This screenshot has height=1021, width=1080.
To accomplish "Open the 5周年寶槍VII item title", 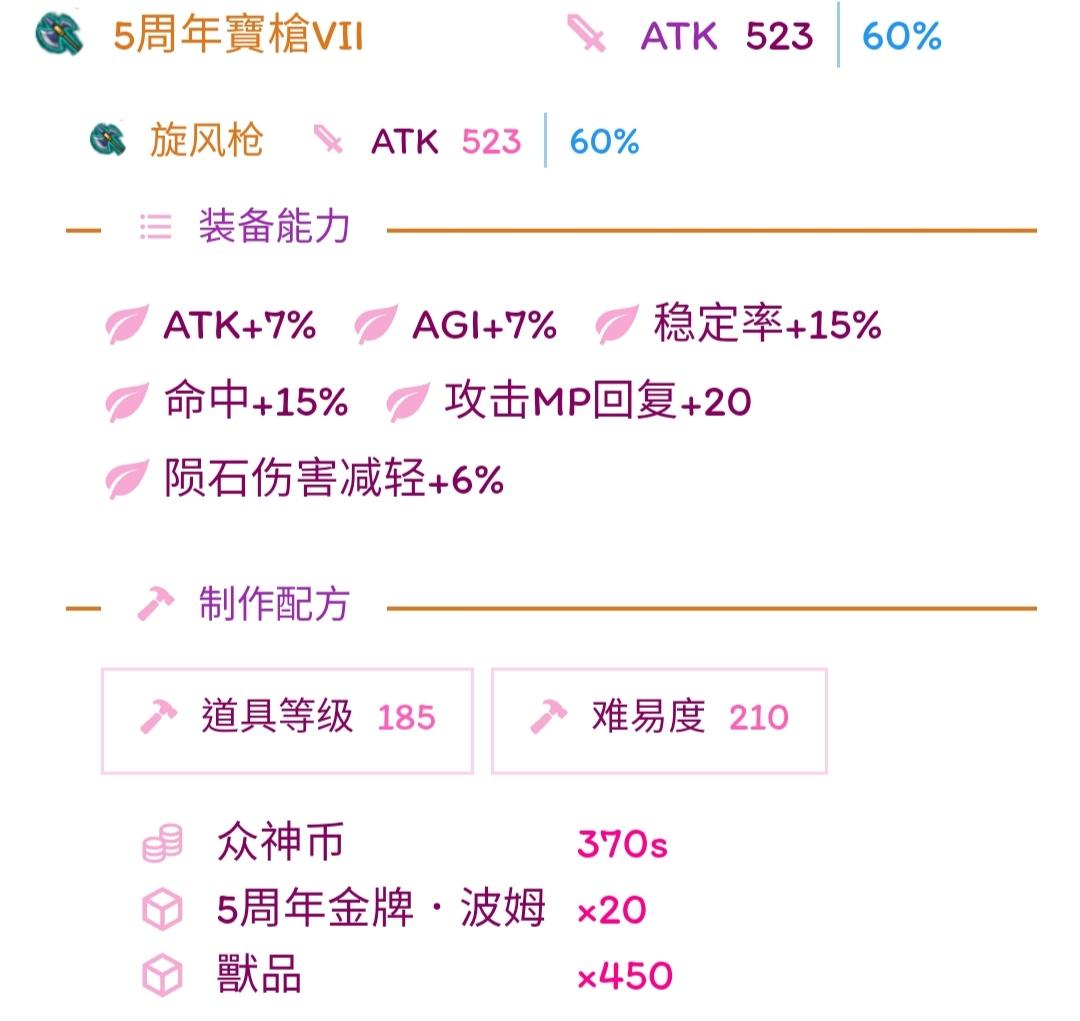I will tap(238, 34).
